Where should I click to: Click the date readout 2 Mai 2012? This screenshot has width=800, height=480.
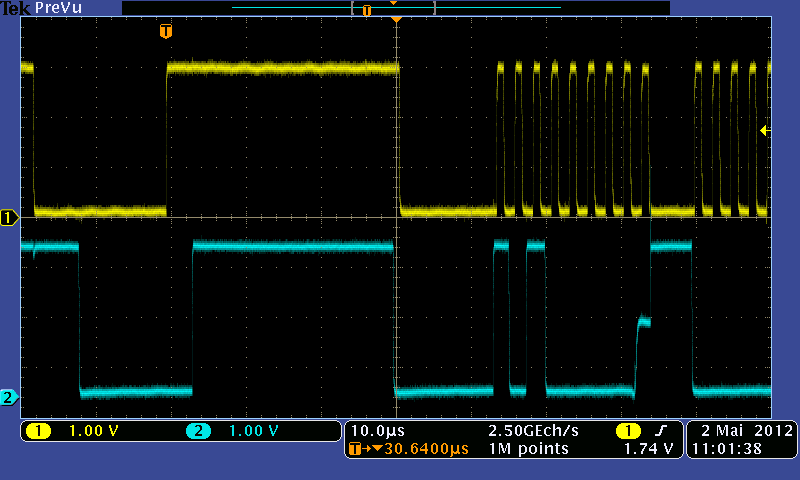click(x=747, y=431)
